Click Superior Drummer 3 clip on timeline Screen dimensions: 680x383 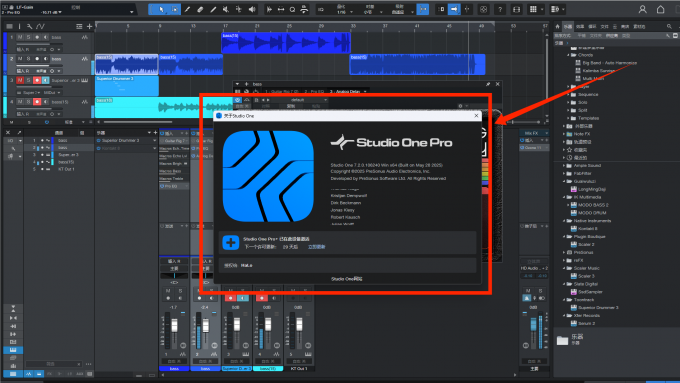[127, 86]
